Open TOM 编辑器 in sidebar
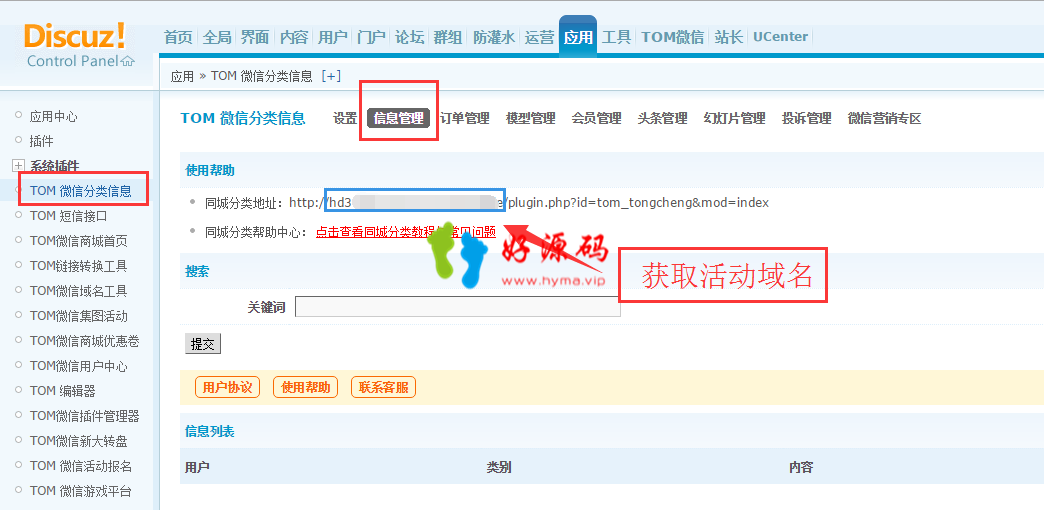1044x510 pixels. [x=63, y=391]
